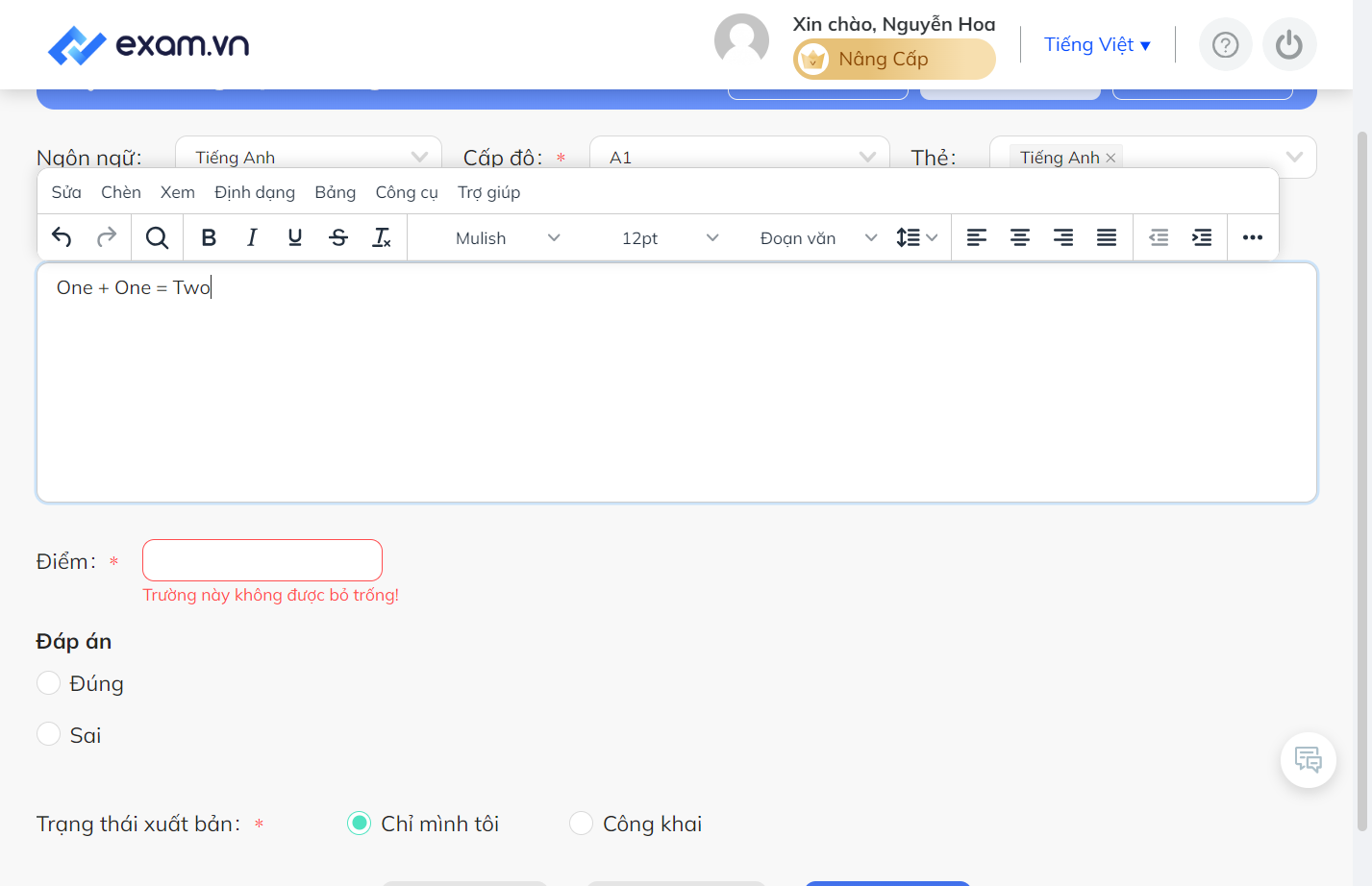Screen dimensions: 1372x886
Task: Open the find and replace search tool
Action: pyautogui.click(x=157, y=237)
